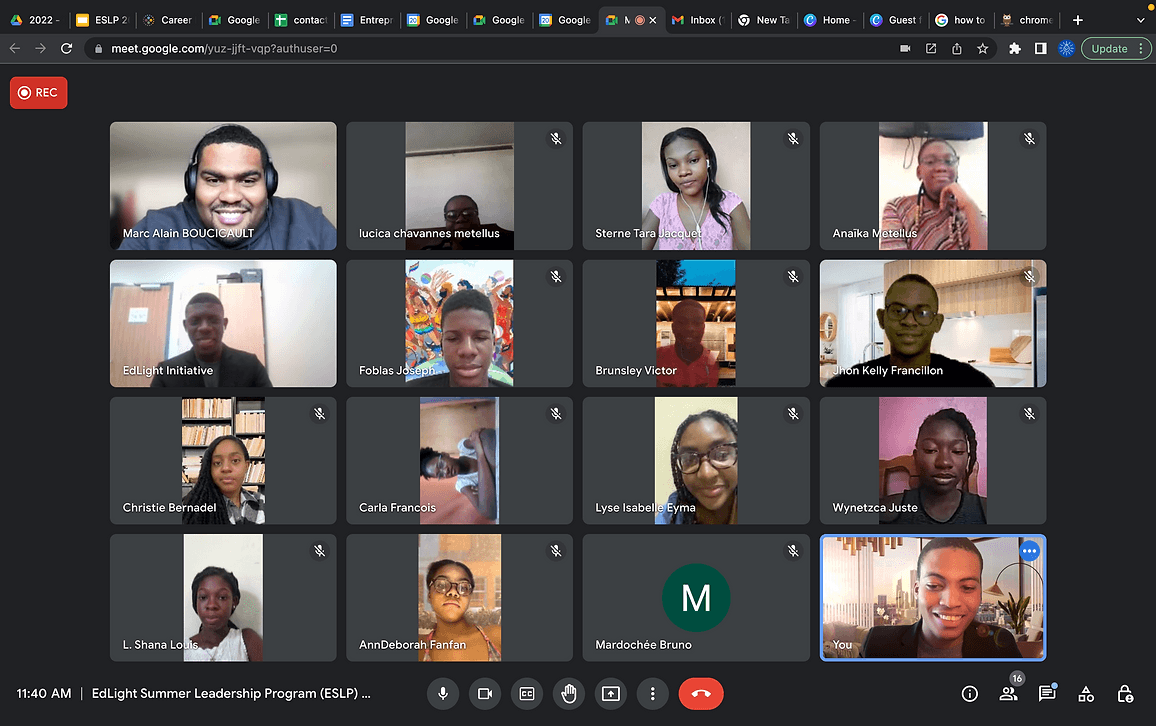Bookmark the page with the star icon
The height and width of the screenshot is (726, 1156).
pyautogui.click(x=982, y=47)
